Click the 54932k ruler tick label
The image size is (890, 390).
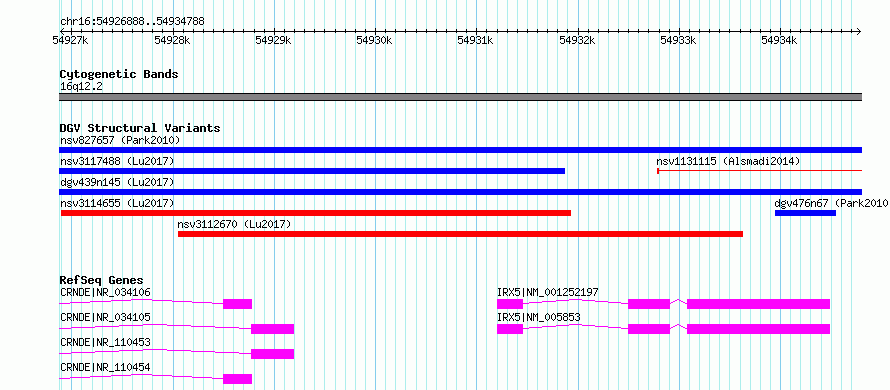coord(577,40)
